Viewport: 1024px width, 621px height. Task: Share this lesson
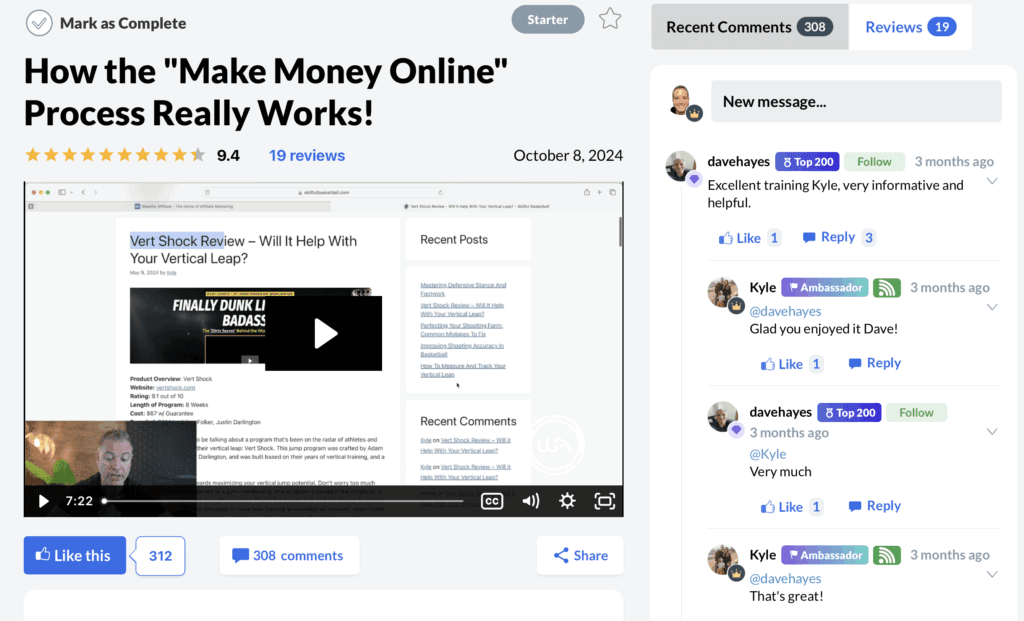click(x=580, y=555)
